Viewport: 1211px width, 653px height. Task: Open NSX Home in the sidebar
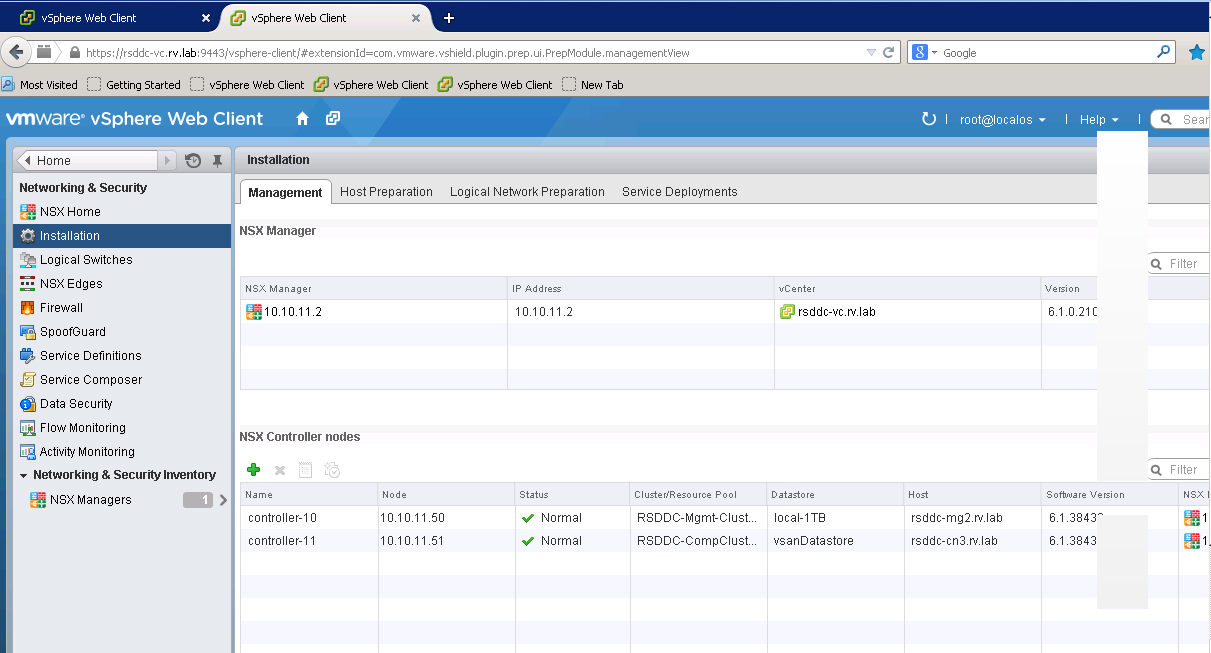(70, 212)
